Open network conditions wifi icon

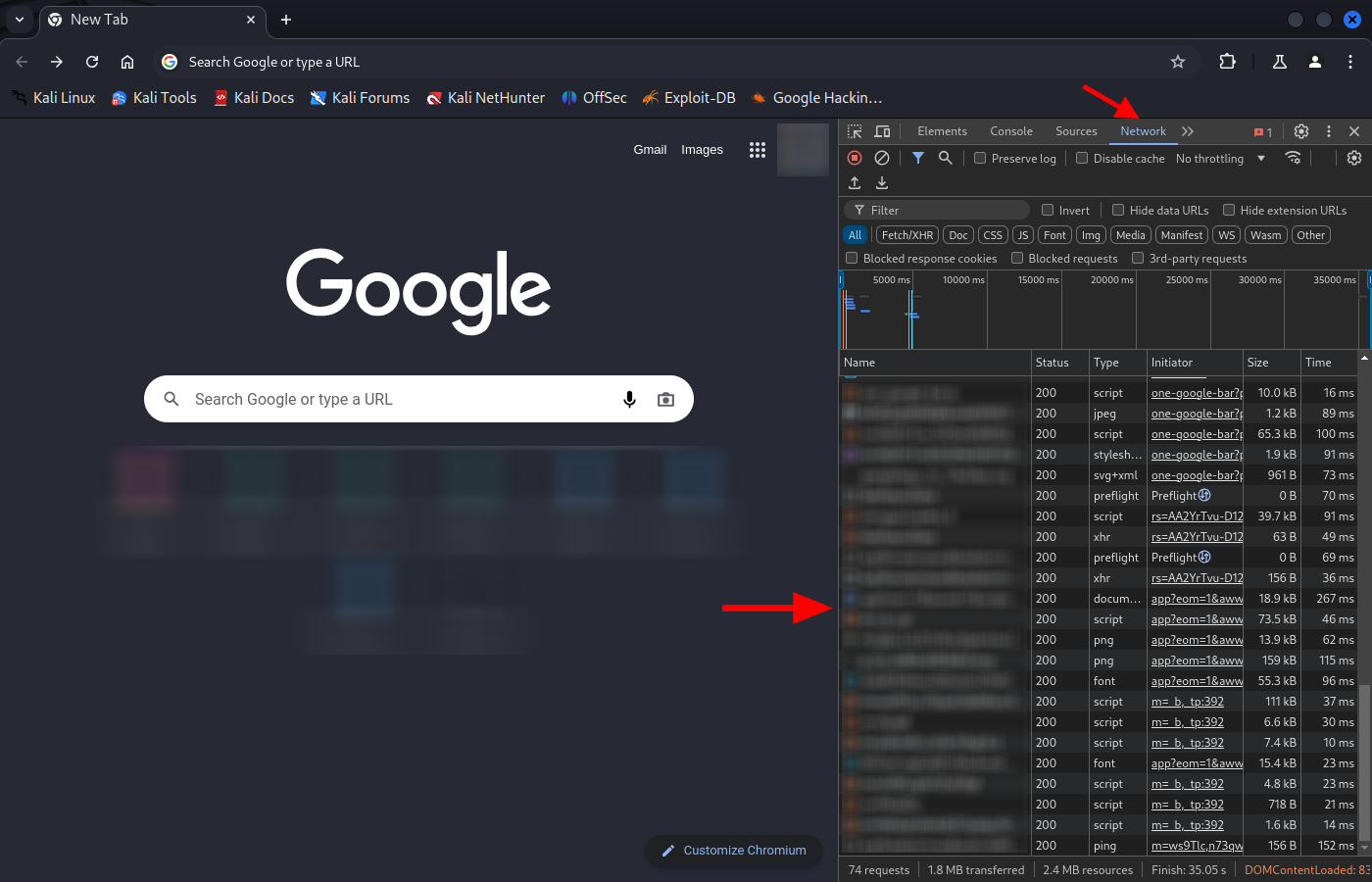(x=1294, y=158)
